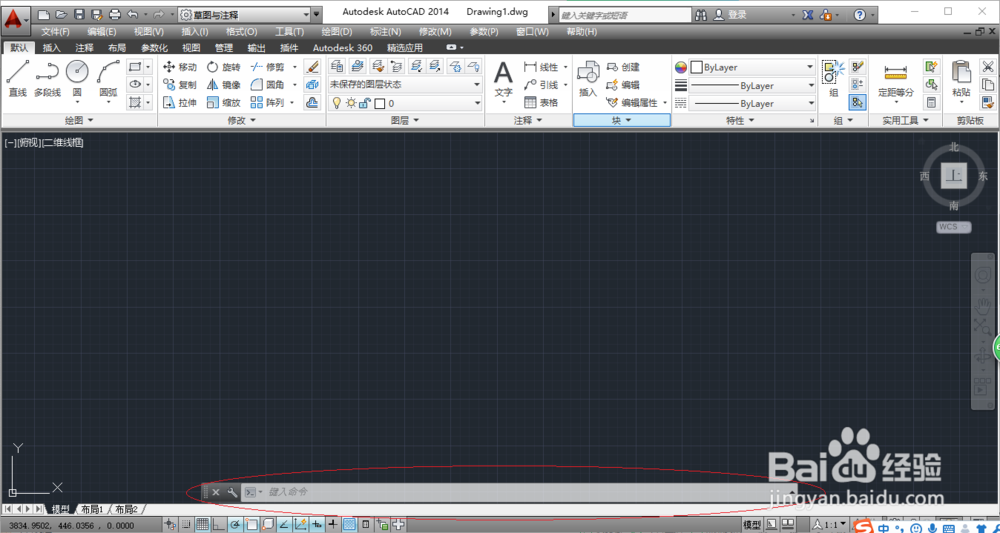1000x533 pixels.
Task: Select the 直线 (Line) tool
Action: [17, 79]
